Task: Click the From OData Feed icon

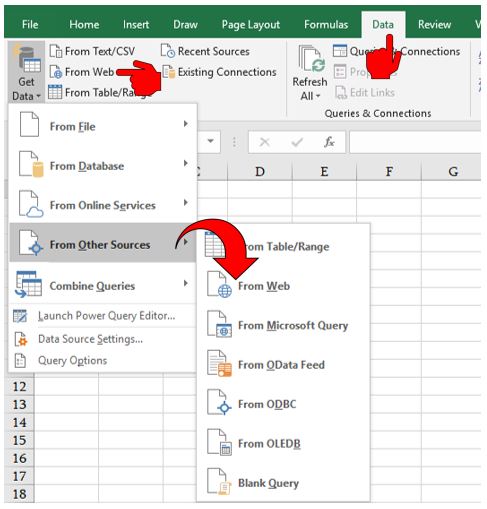Action: [219, 364]
